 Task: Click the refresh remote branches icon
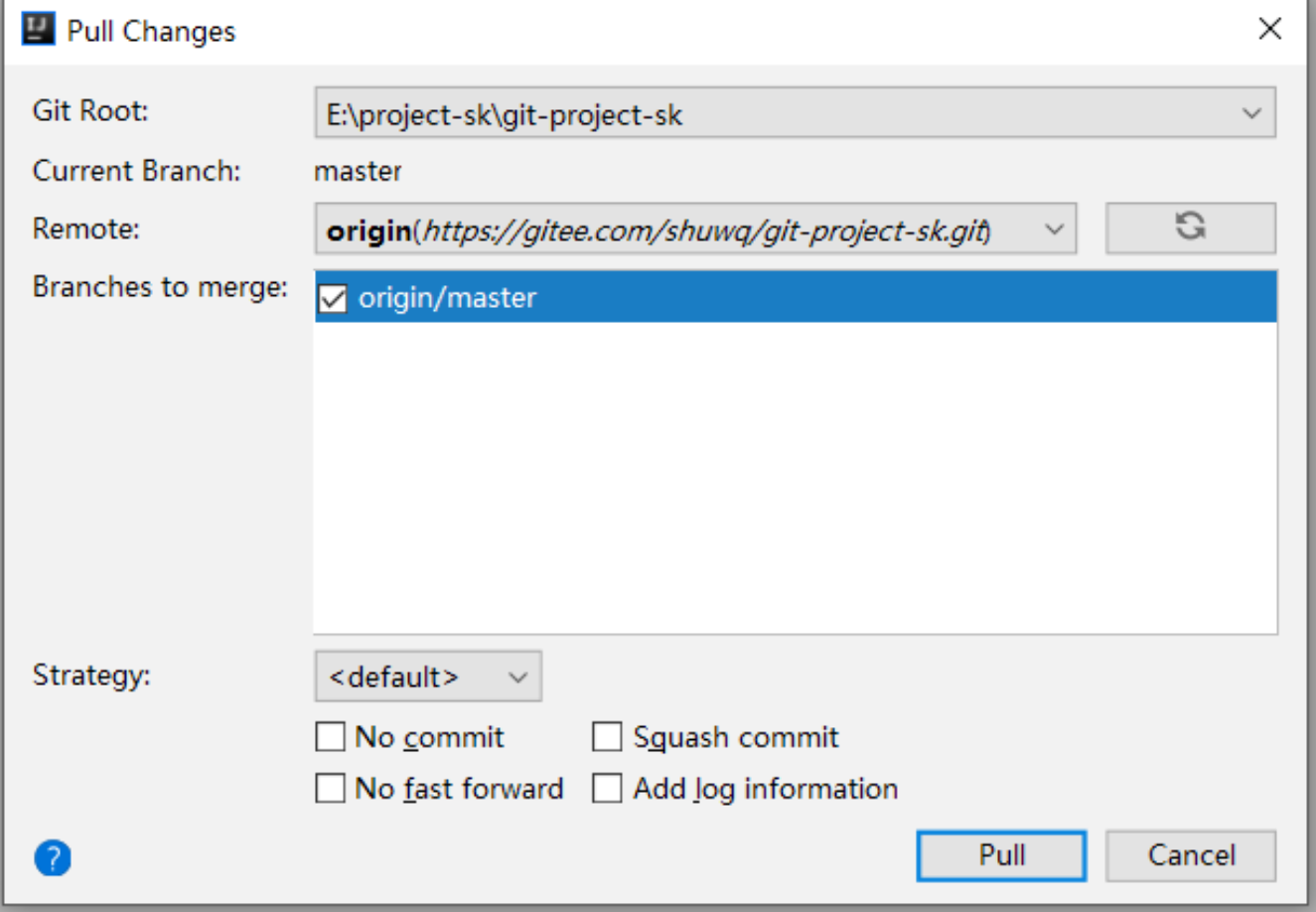(x=1190, y=228)
